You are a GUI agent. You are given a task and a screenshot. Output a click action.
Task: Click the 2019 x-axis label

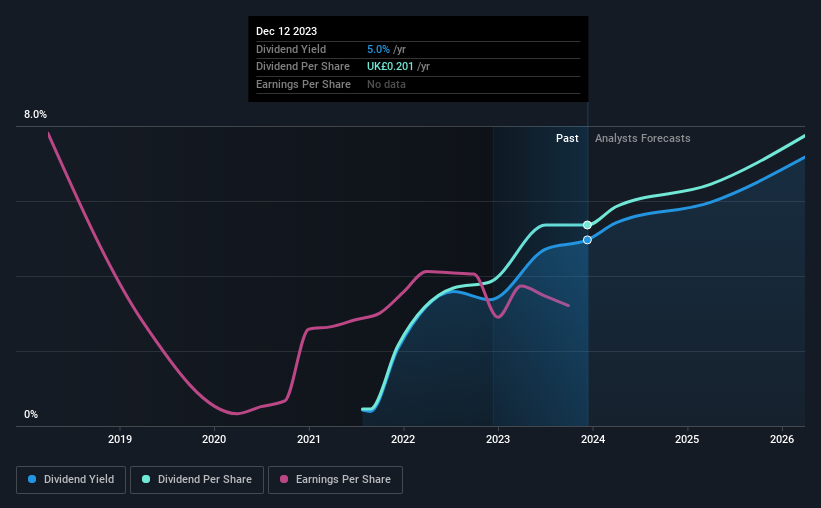pyautogui.click(x=120, y=439)
